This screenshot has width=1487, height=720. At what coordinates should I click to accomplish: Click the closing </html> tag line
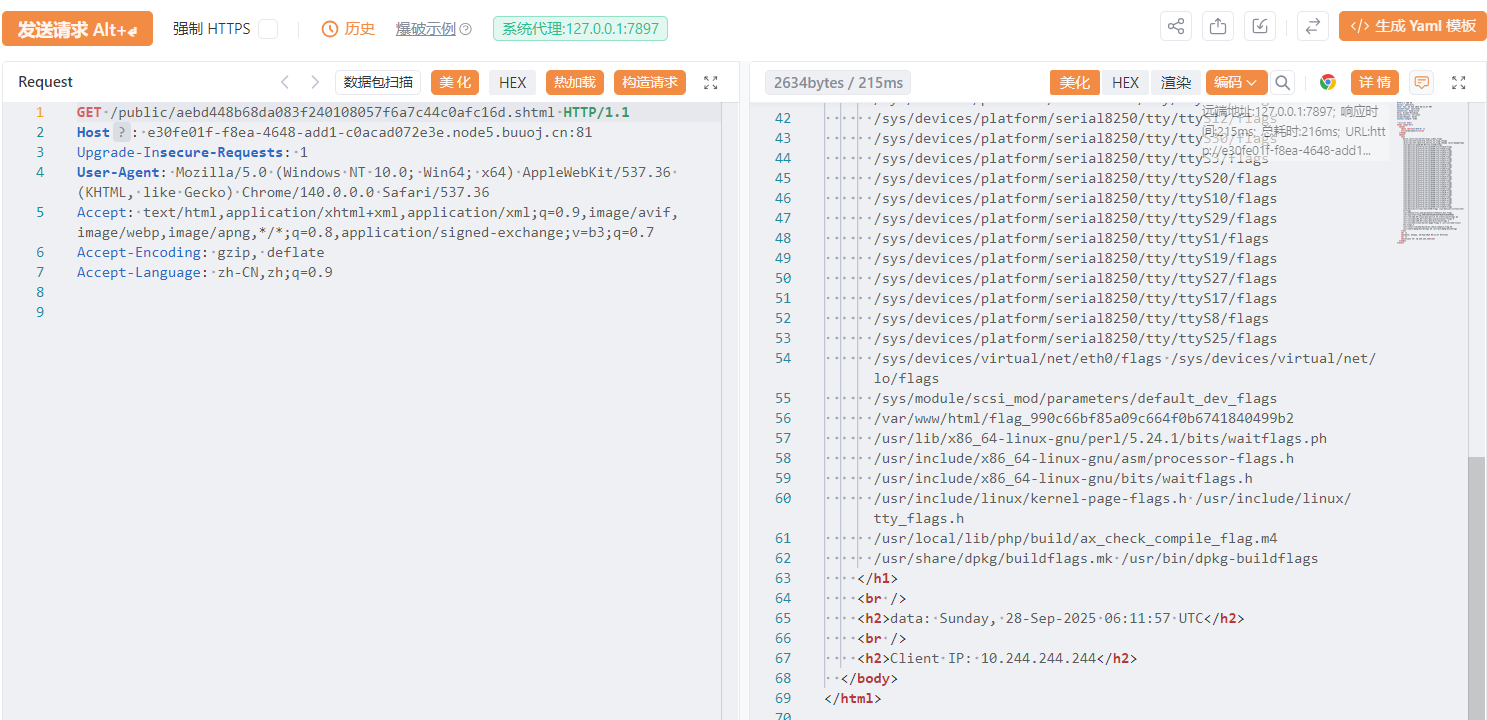(853, 698)
